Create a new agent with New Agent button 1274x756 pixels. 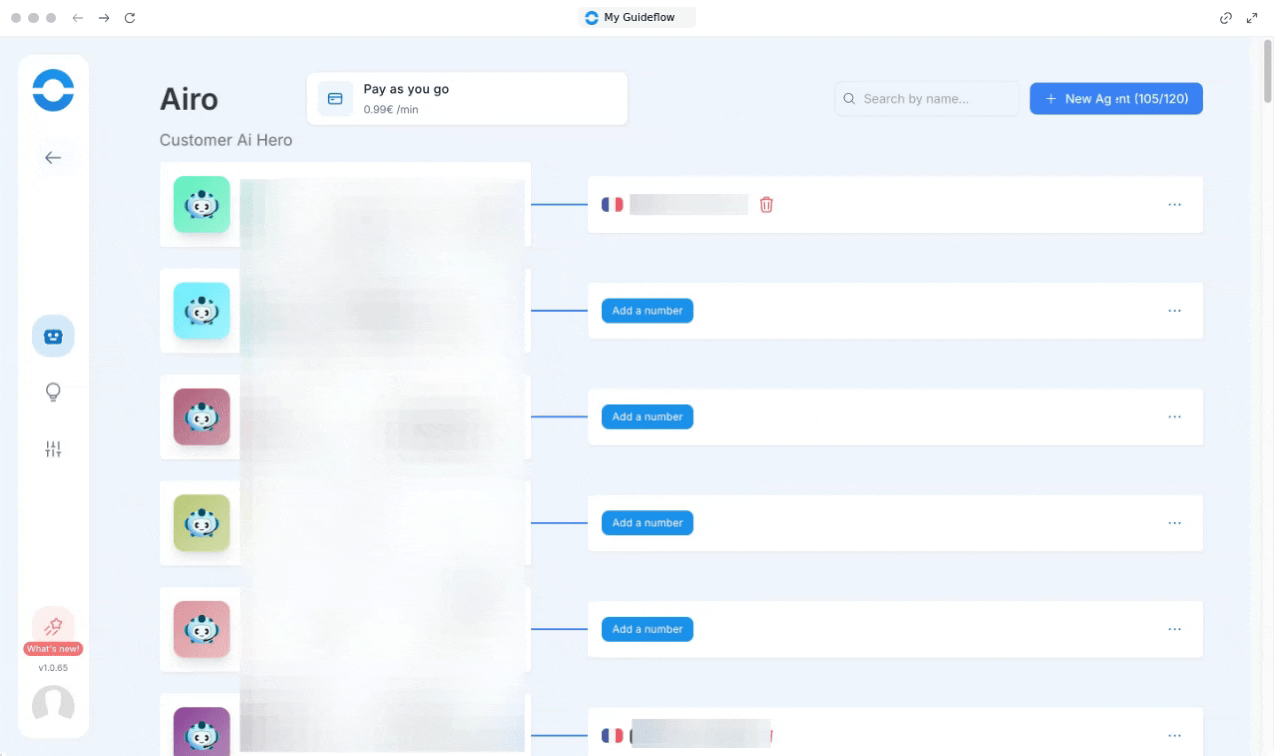point(1116,99)
